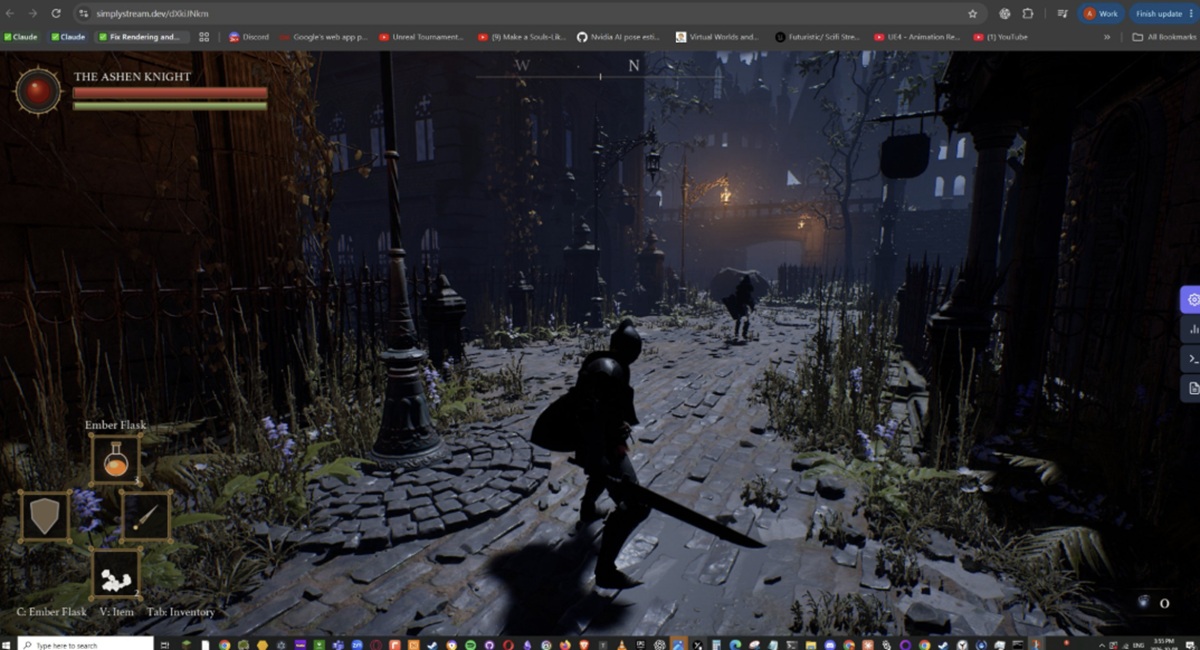
Task: Open the apps grid icon in bookmarks bar
Action: click(204, 37)
